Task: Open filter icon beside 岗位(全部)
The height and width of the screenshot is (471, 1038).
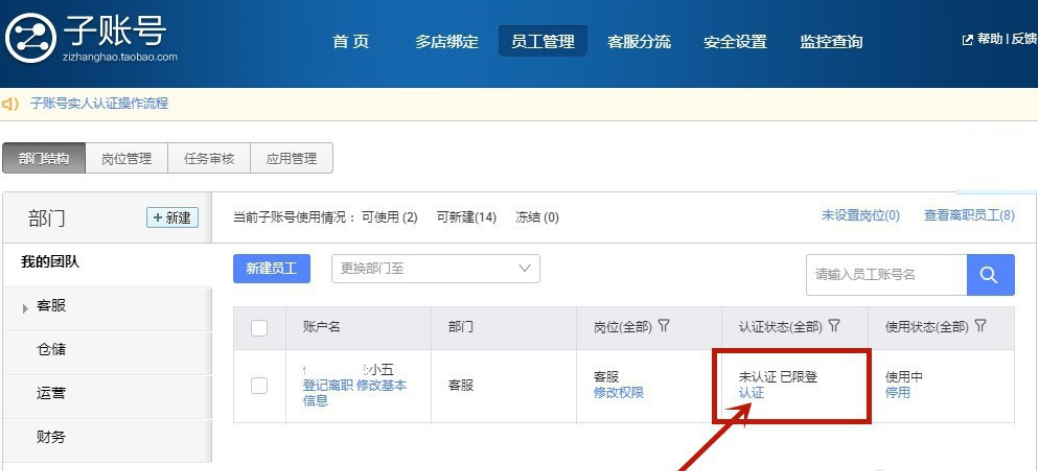Action: tap(664, 326)
